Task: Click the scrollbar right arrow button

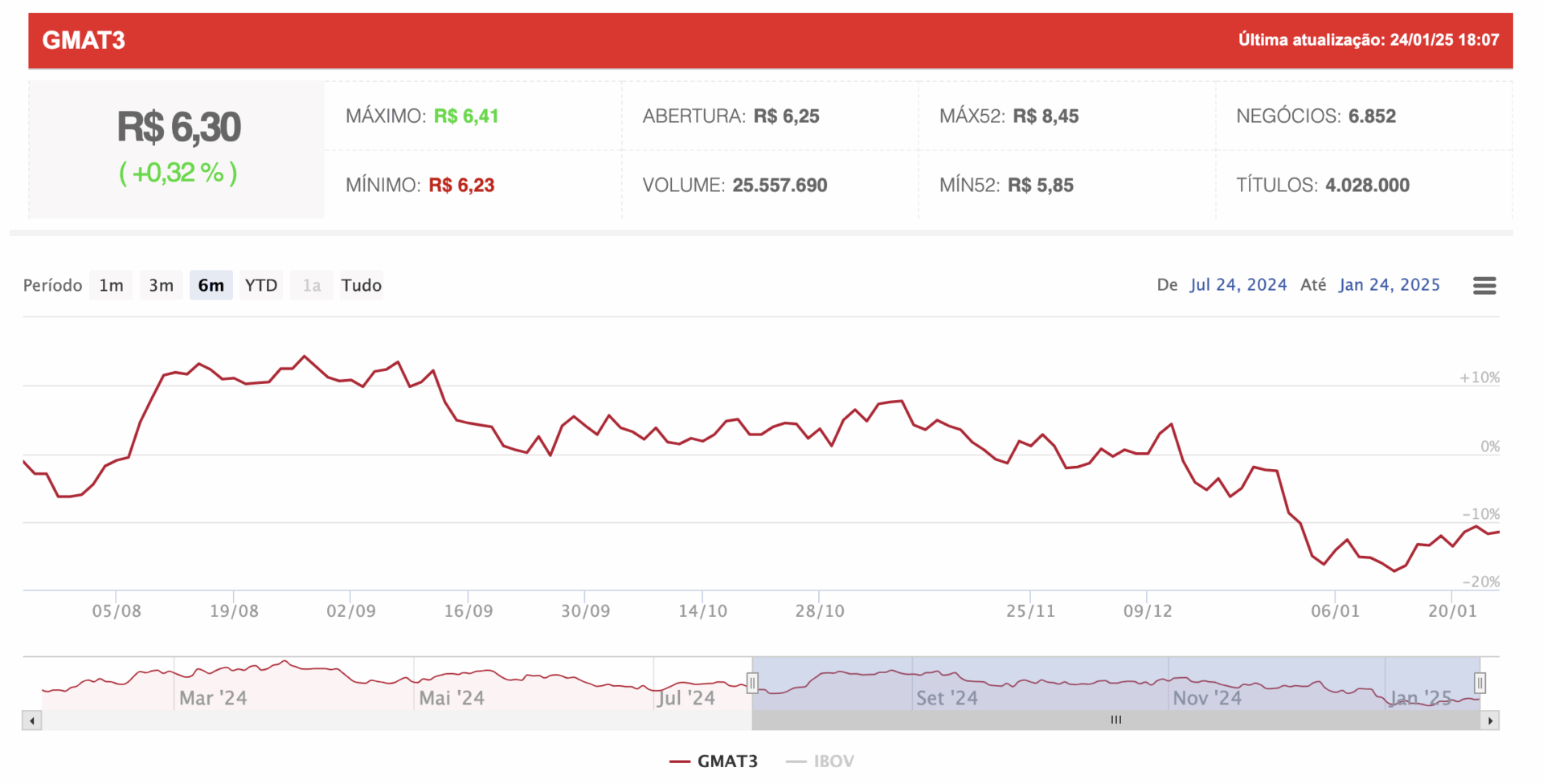Action: point(1490,721)
